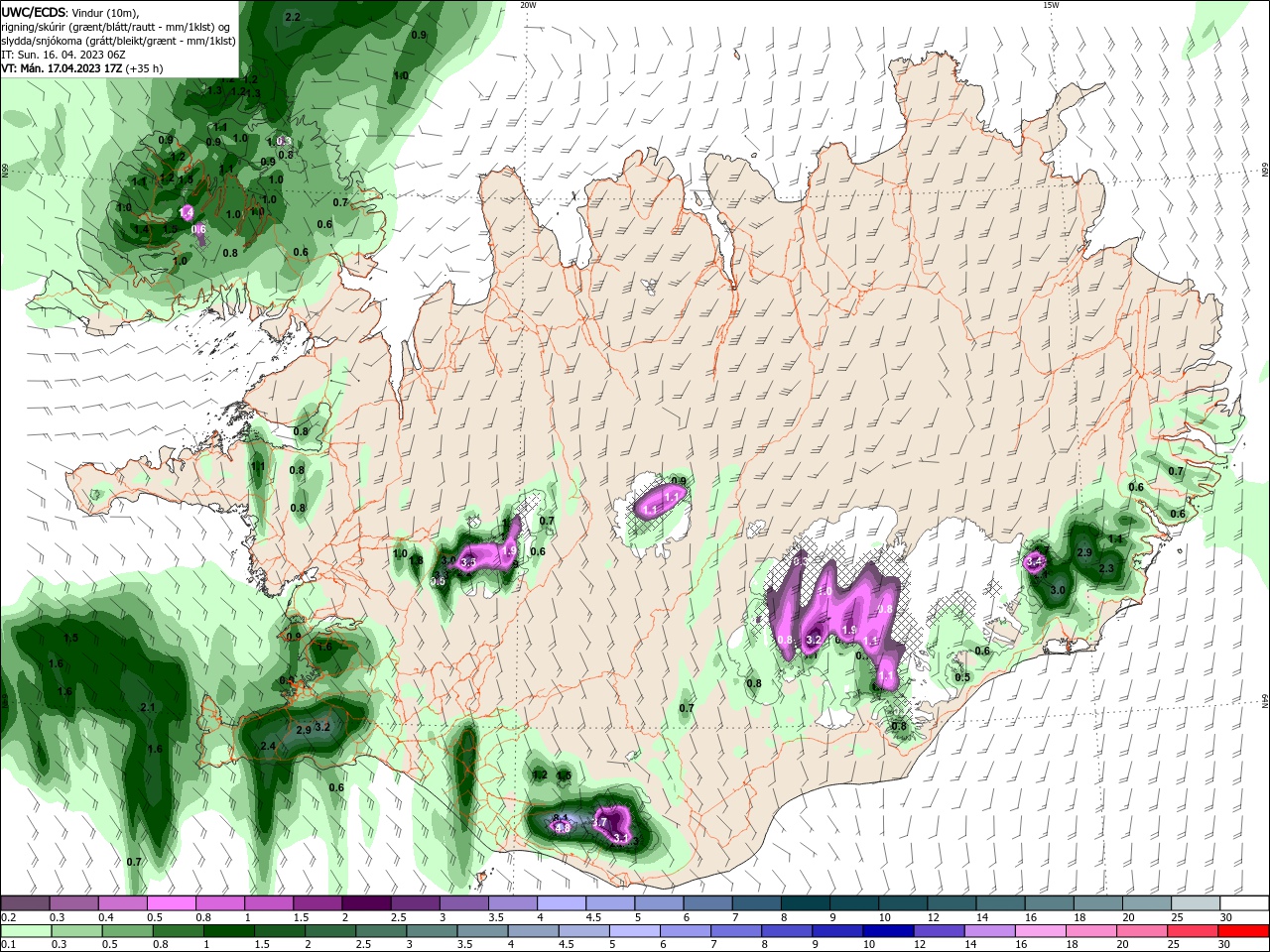Click the magenta-purple 1.5–2 snow legend swatch
The width and height of the screenshot is (1270, 952).
click(x=318, y=903)
